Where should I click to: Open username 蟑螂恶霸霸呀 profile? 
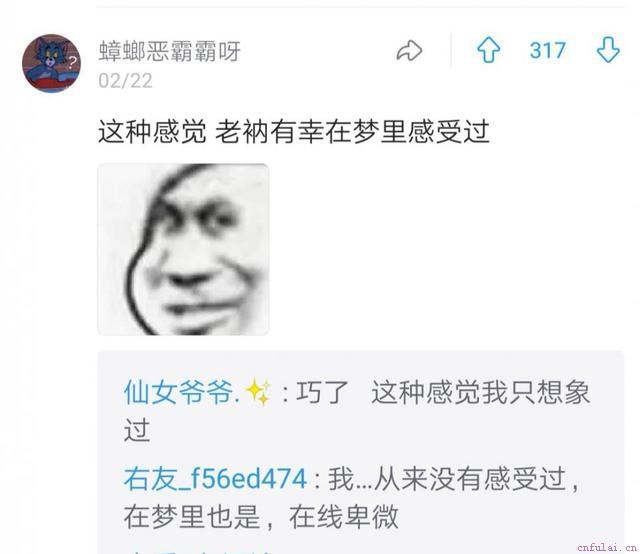(169, 51)
